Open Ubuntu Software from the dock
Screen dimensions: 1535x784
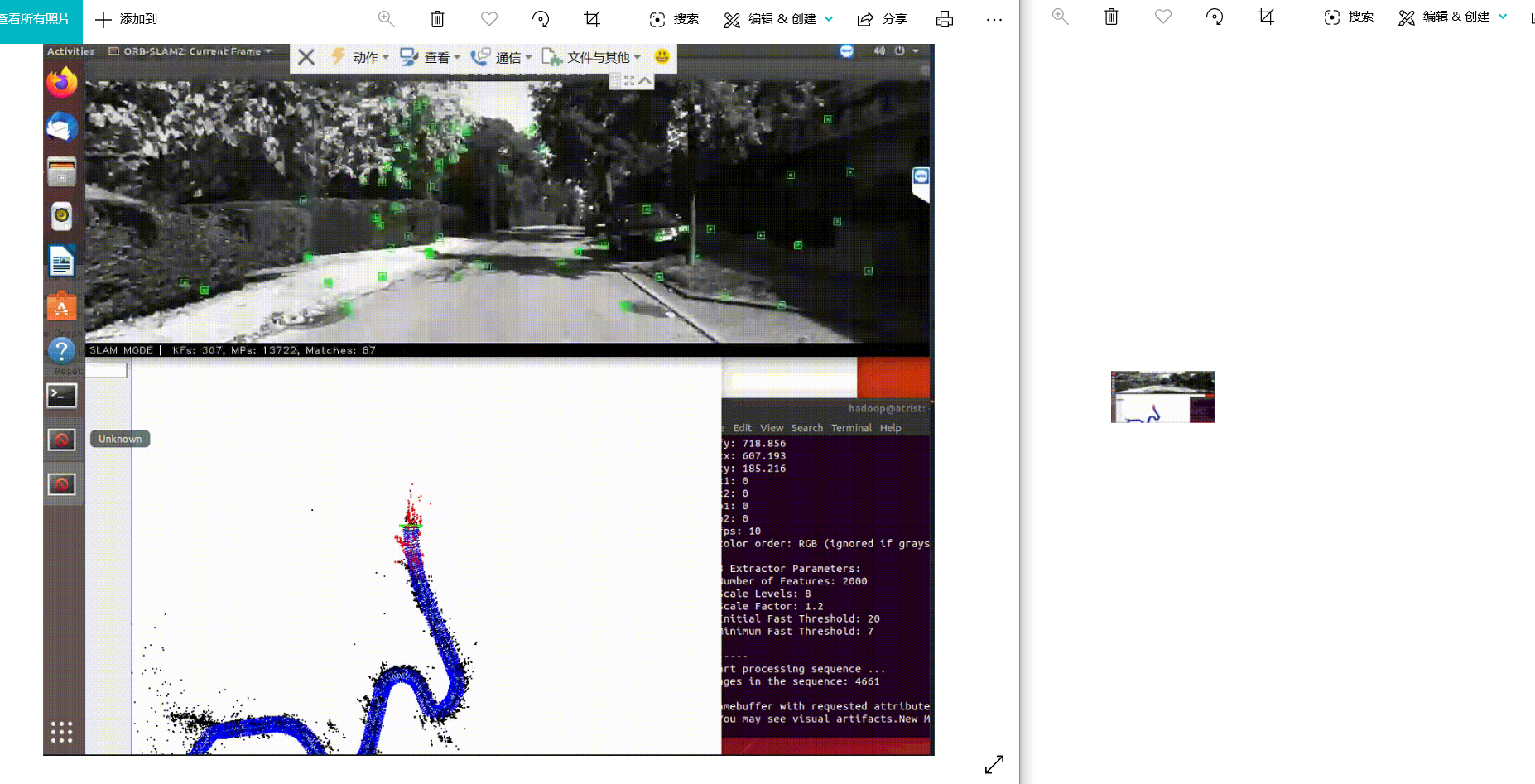(62, 305)
